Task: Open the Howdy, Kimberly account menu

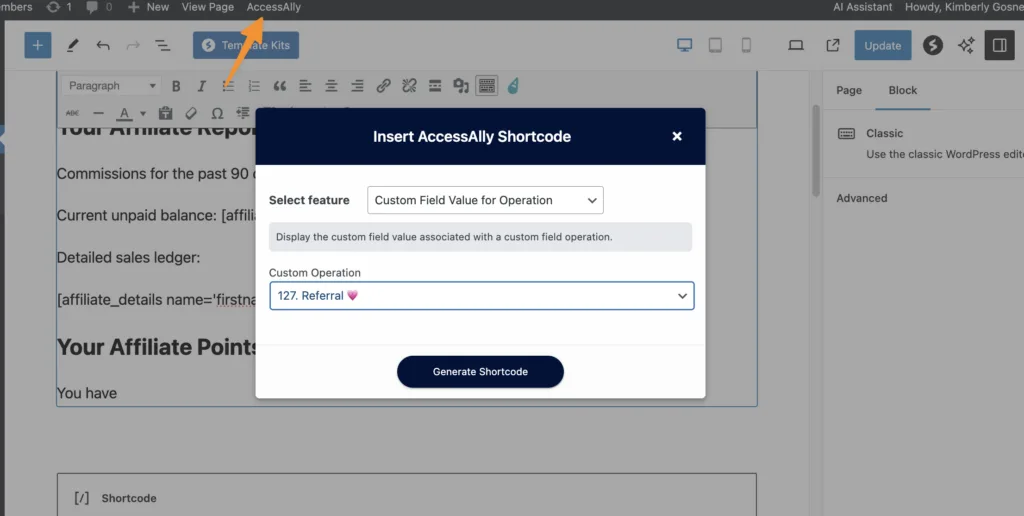Action: [x=964, y=7]
